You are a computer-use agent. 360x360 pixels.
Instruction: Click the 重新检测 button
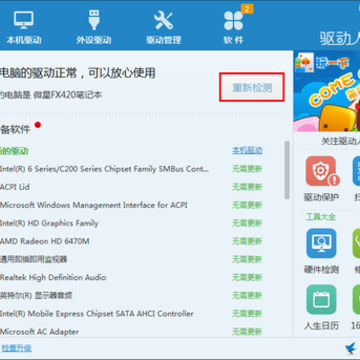click(x=252, y=88)
